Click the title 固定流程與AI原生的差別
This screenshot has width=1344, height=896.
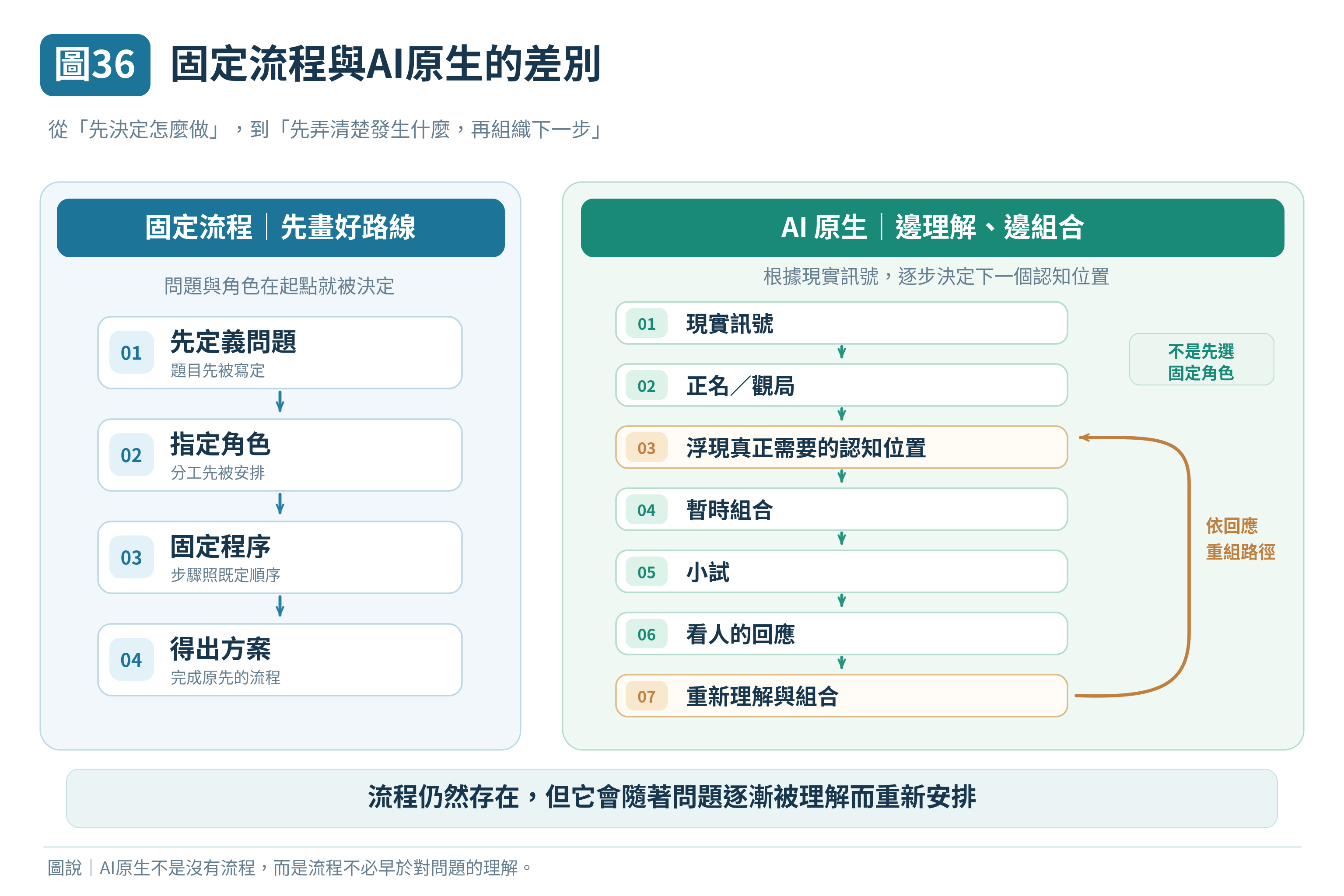[386, 64]
